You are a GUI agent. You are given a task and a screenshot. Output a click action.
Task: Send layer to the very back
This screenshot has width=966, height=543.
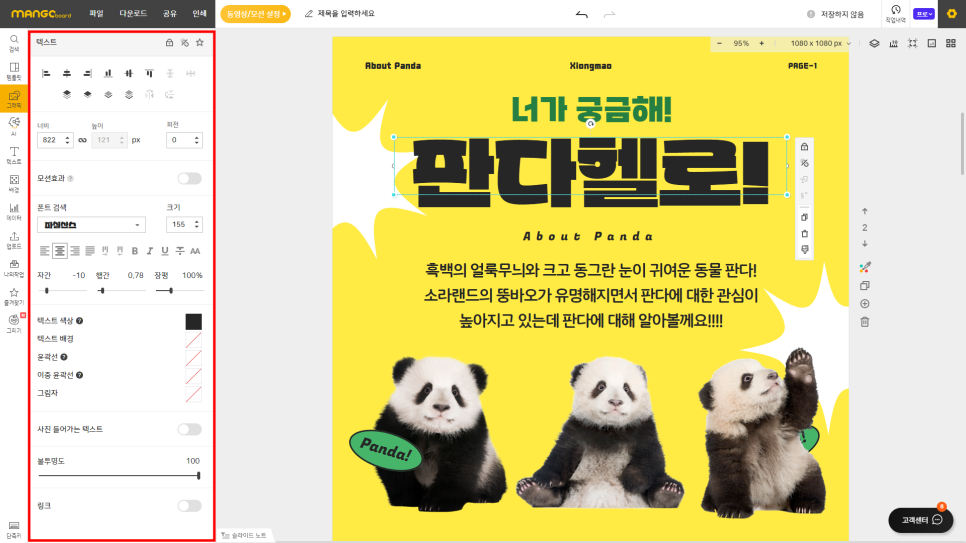pos(129,94)
